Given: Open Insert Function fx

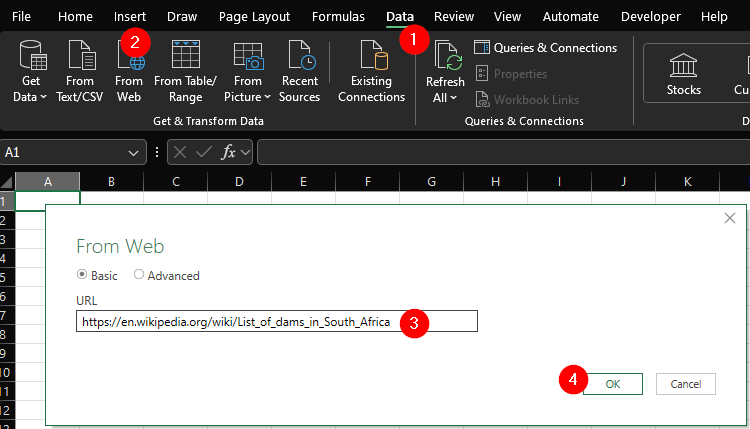Looking at the screenshot, I should 228,153.
